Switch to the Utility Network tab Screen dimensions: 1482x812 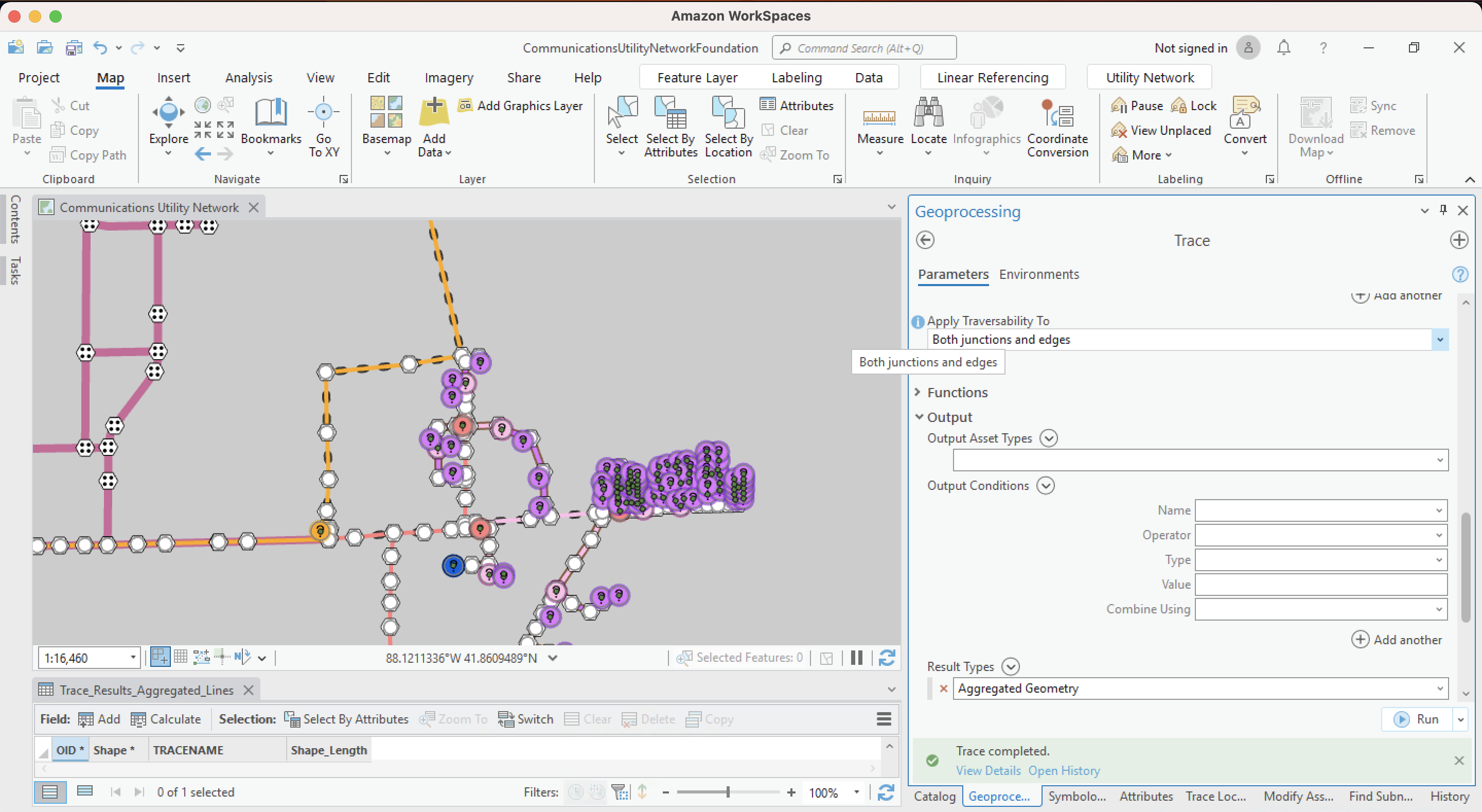(1150, 78)
